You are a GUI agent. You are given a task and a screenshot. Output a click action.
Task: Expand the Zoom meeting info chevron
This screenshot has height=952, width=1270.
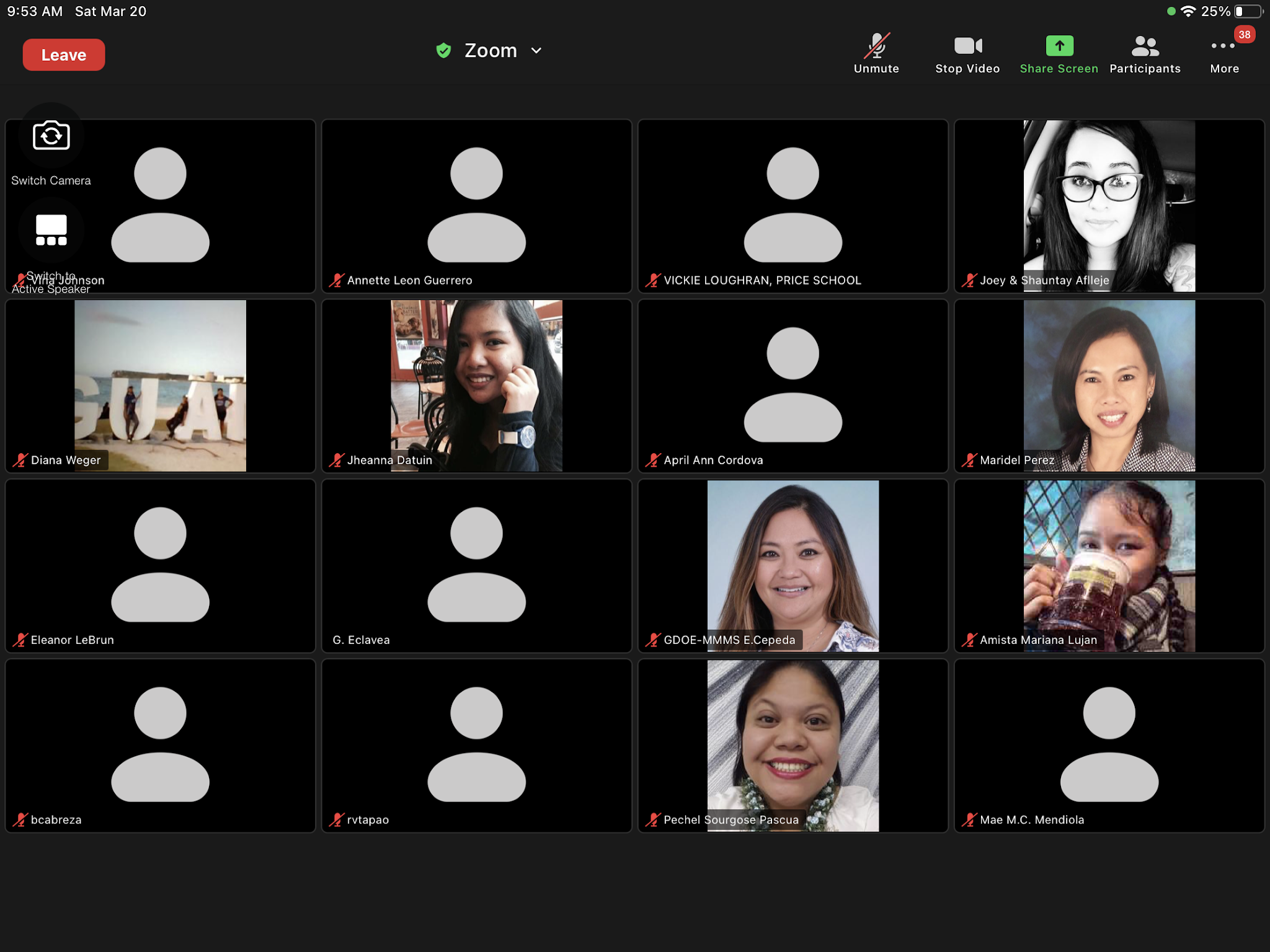pos(537,51)
